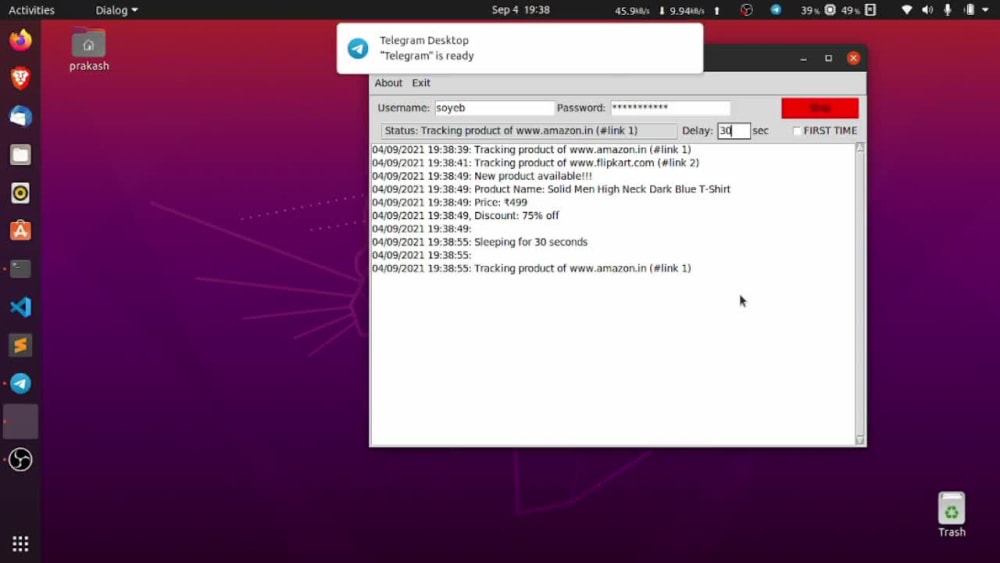Image resolution: width=1000 pixels, height=563 pixels.
Task: Open the clock showing Sep 4 19:38
Action: tap(520, 10)
